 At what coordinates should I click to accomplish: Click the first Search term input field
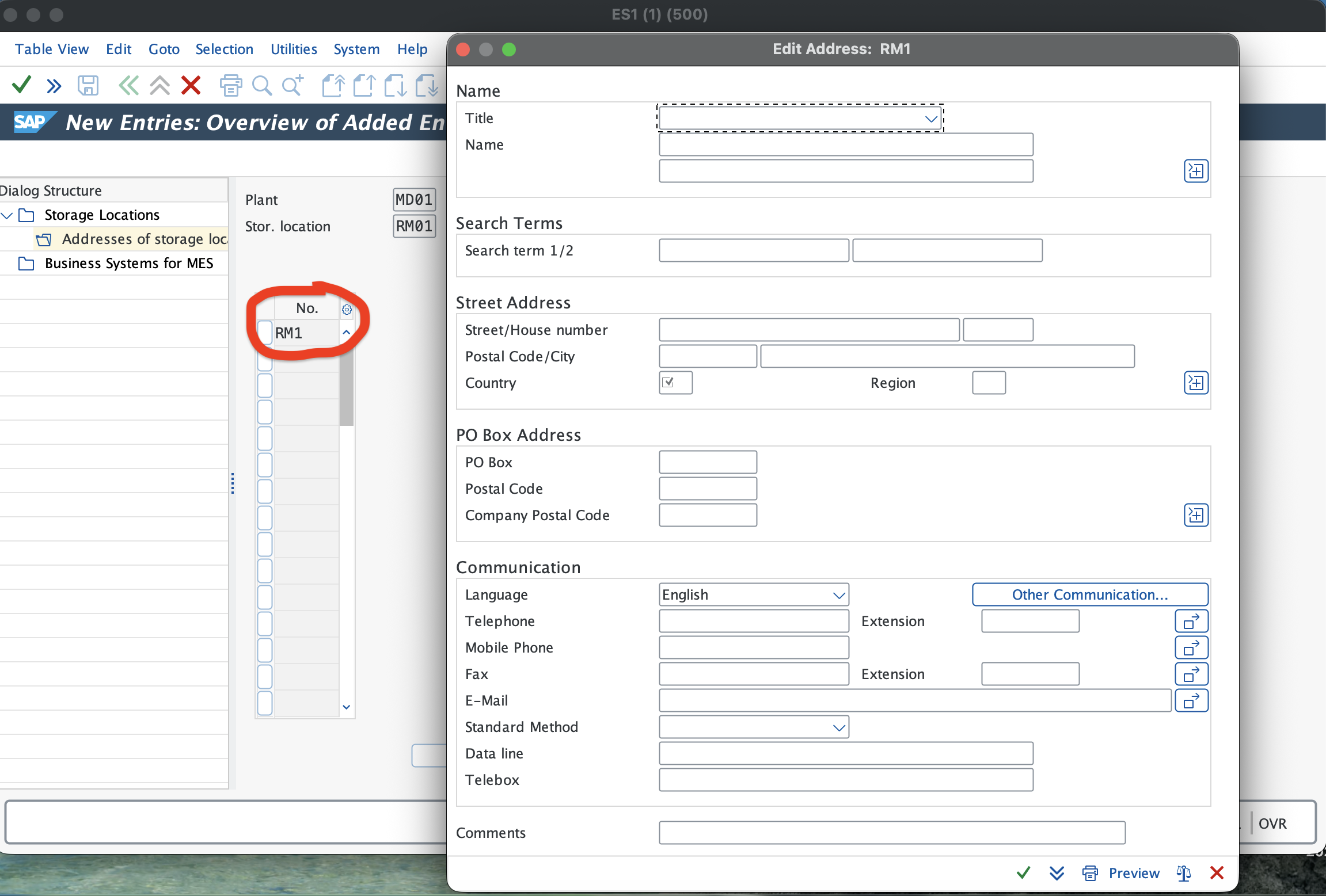[754, 251]
